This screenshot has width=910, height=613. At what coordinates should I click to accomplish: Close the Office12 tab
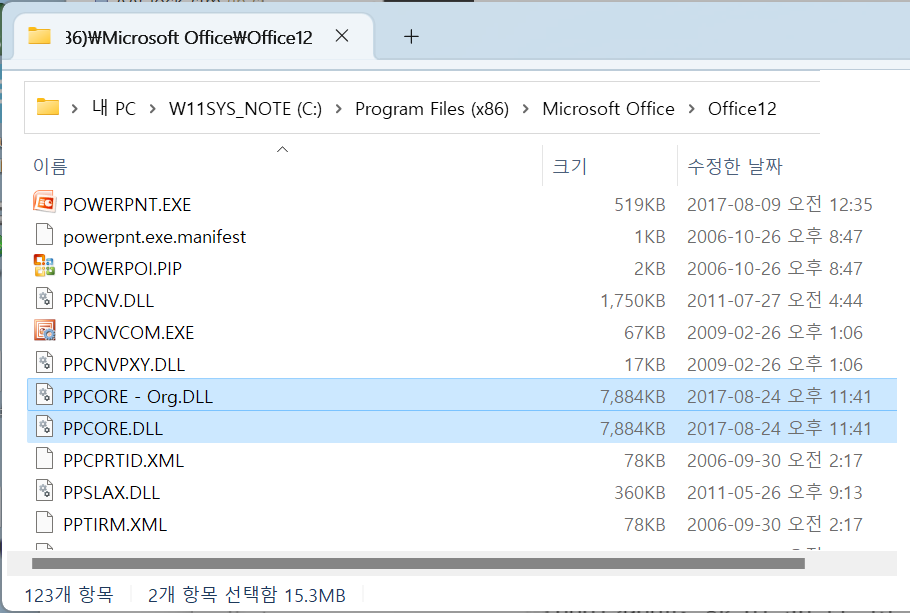[342, 36]
